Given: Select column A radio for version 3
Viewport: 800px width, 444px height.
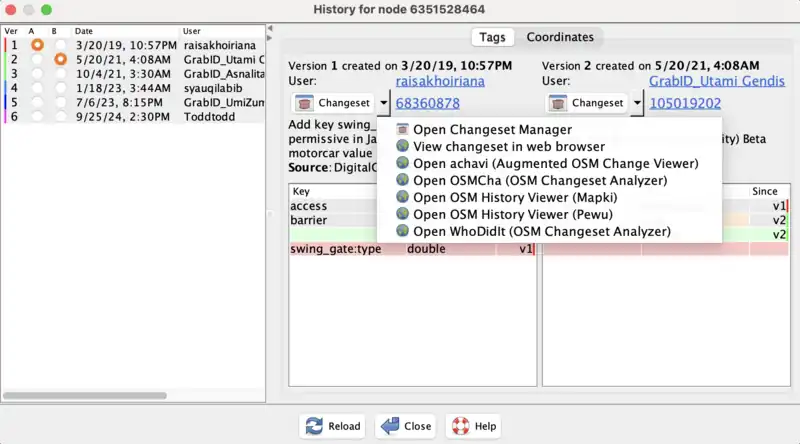Looking at the screenshot, I should tap(37, 74).
